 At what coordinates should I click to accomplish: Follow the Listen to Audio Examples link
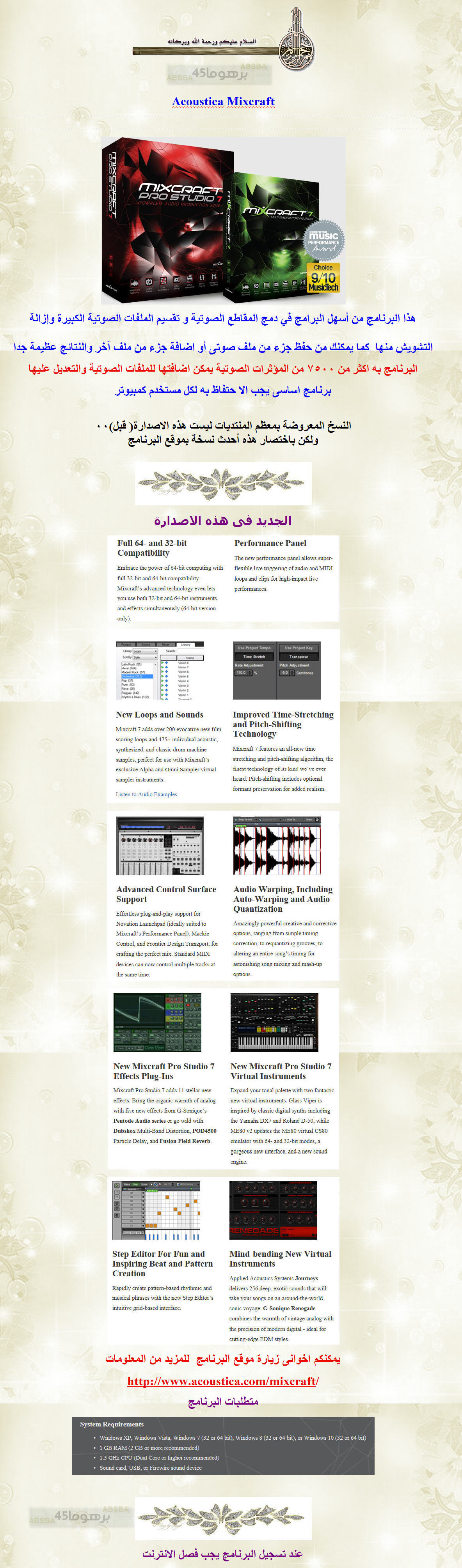pos(146,794)
